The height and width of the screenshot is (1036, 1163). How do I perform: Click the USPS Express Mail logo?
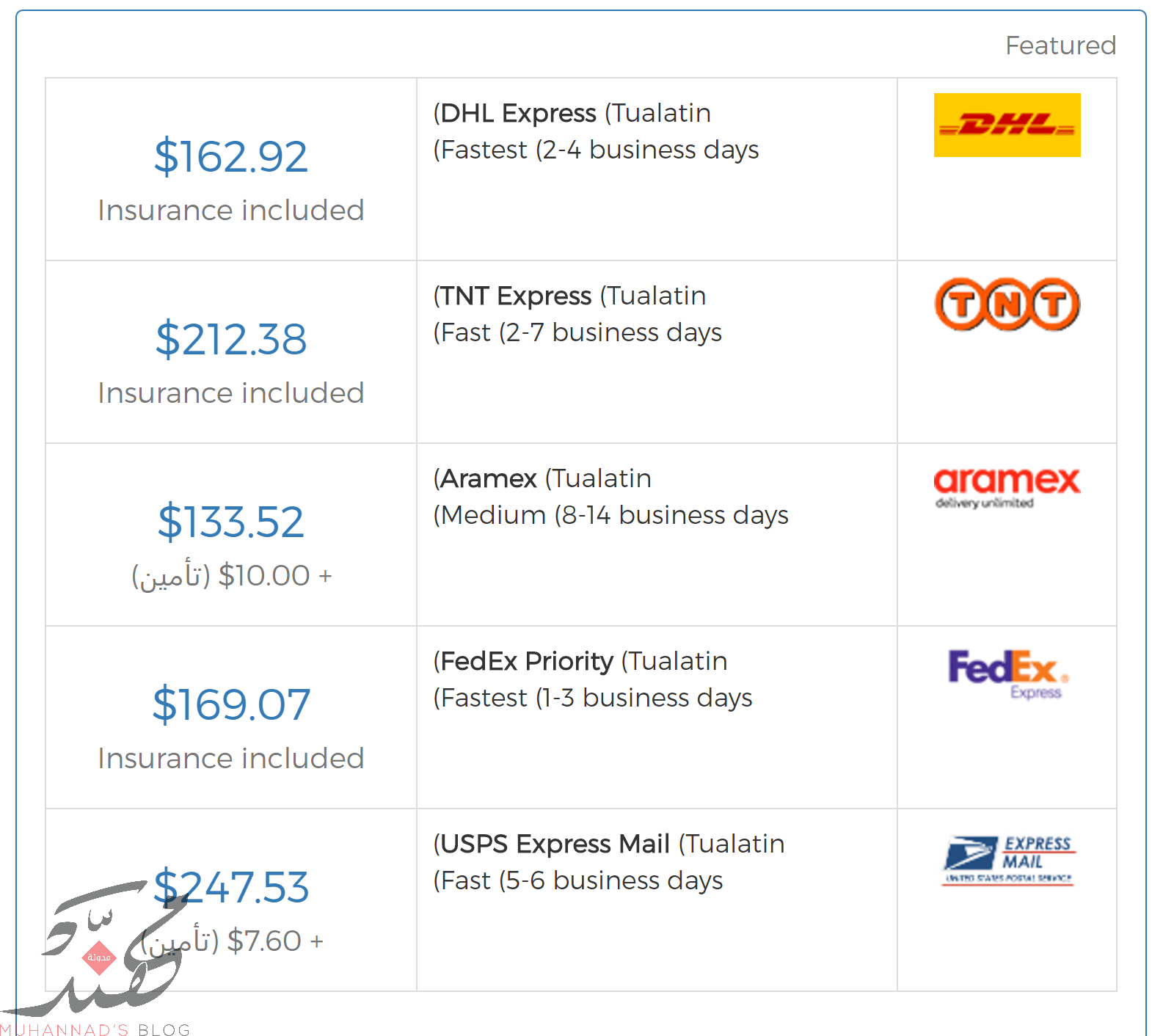[1009, 860]
